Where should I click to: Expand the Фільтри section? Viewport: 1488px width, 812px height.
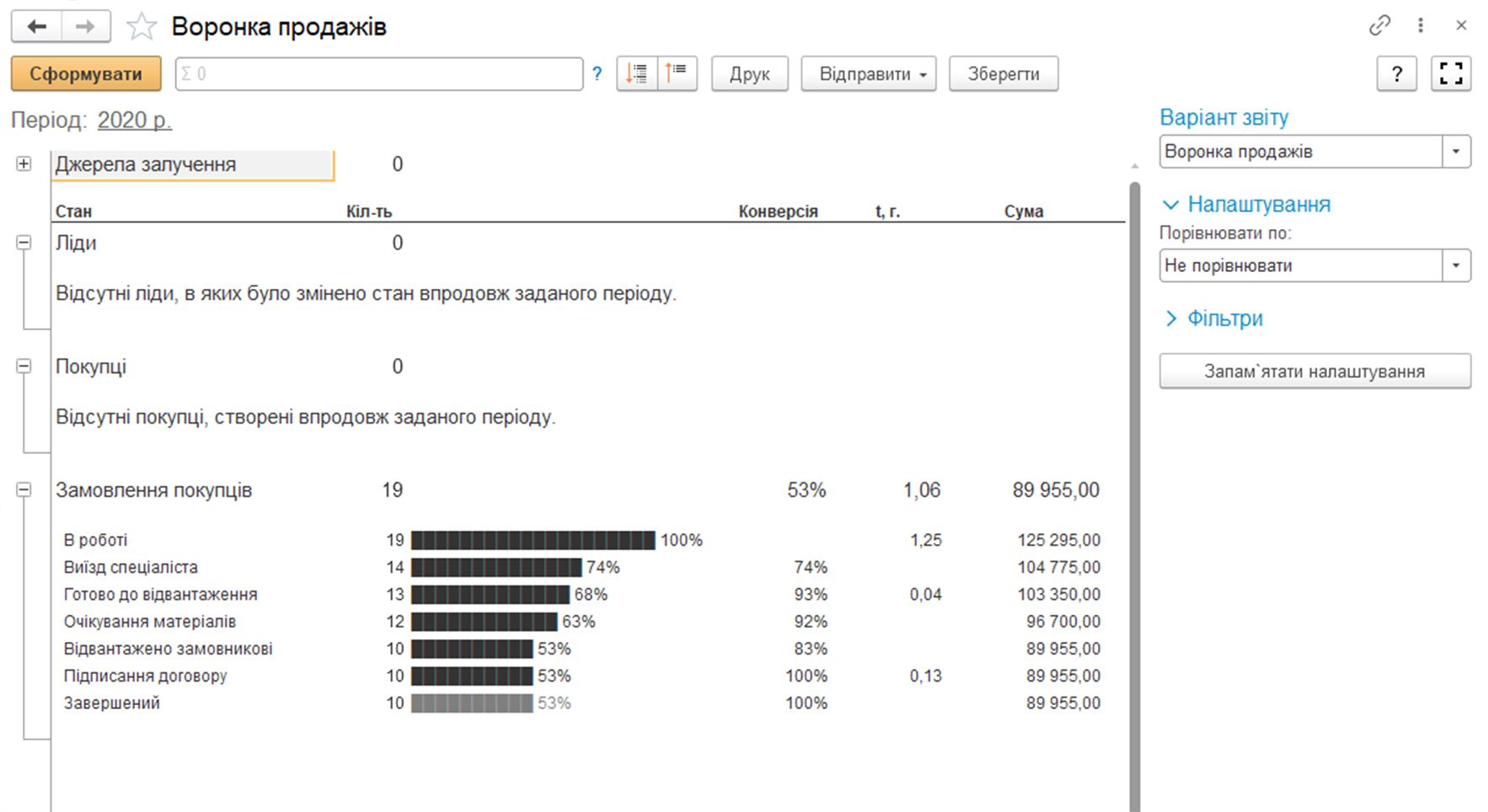click(1213, 318)
